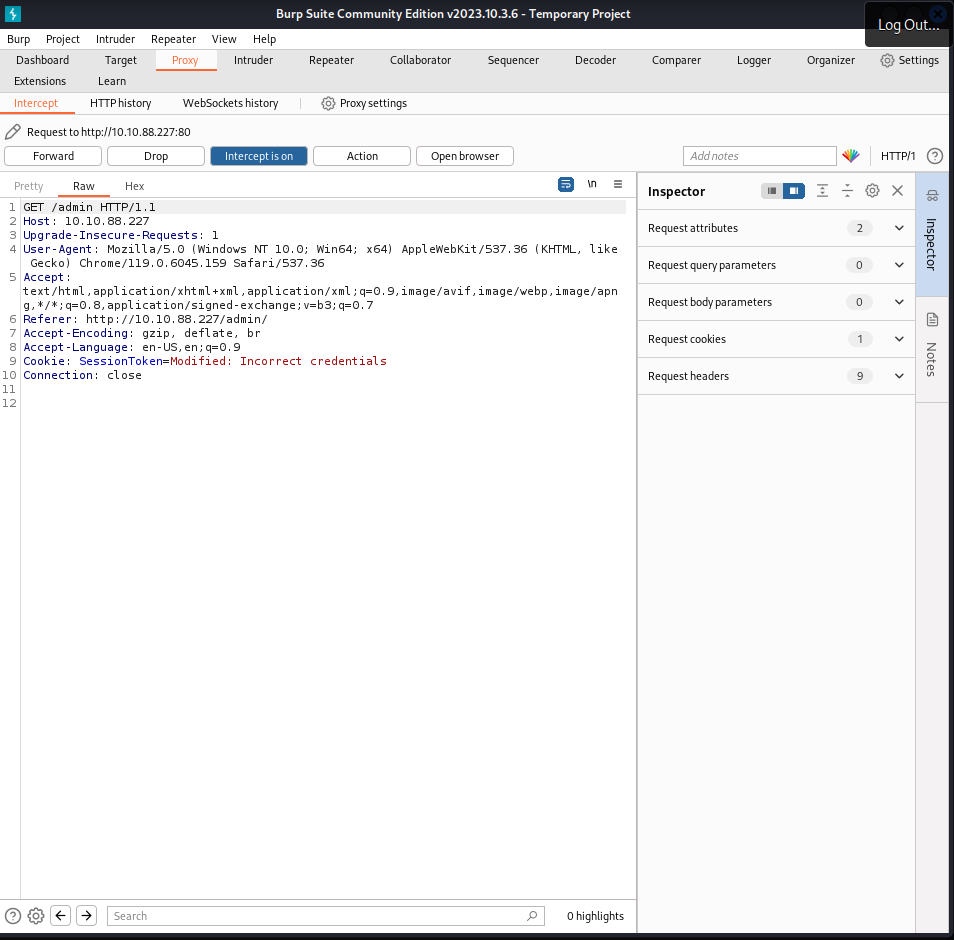Switch Inspector to two column layout icon
Viewport: 954px width, 940px height.
[794, 191]
